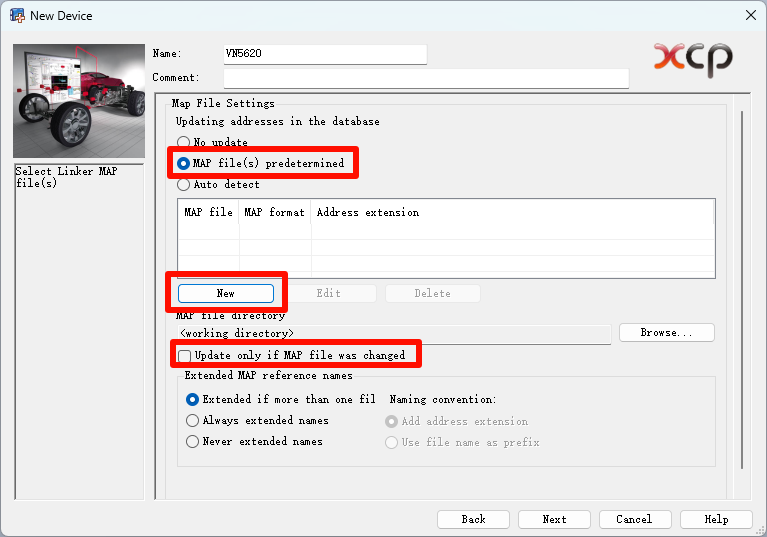Click the Name field containing VN5620
The height and width of the screenshot is (537, 767).
325,55
